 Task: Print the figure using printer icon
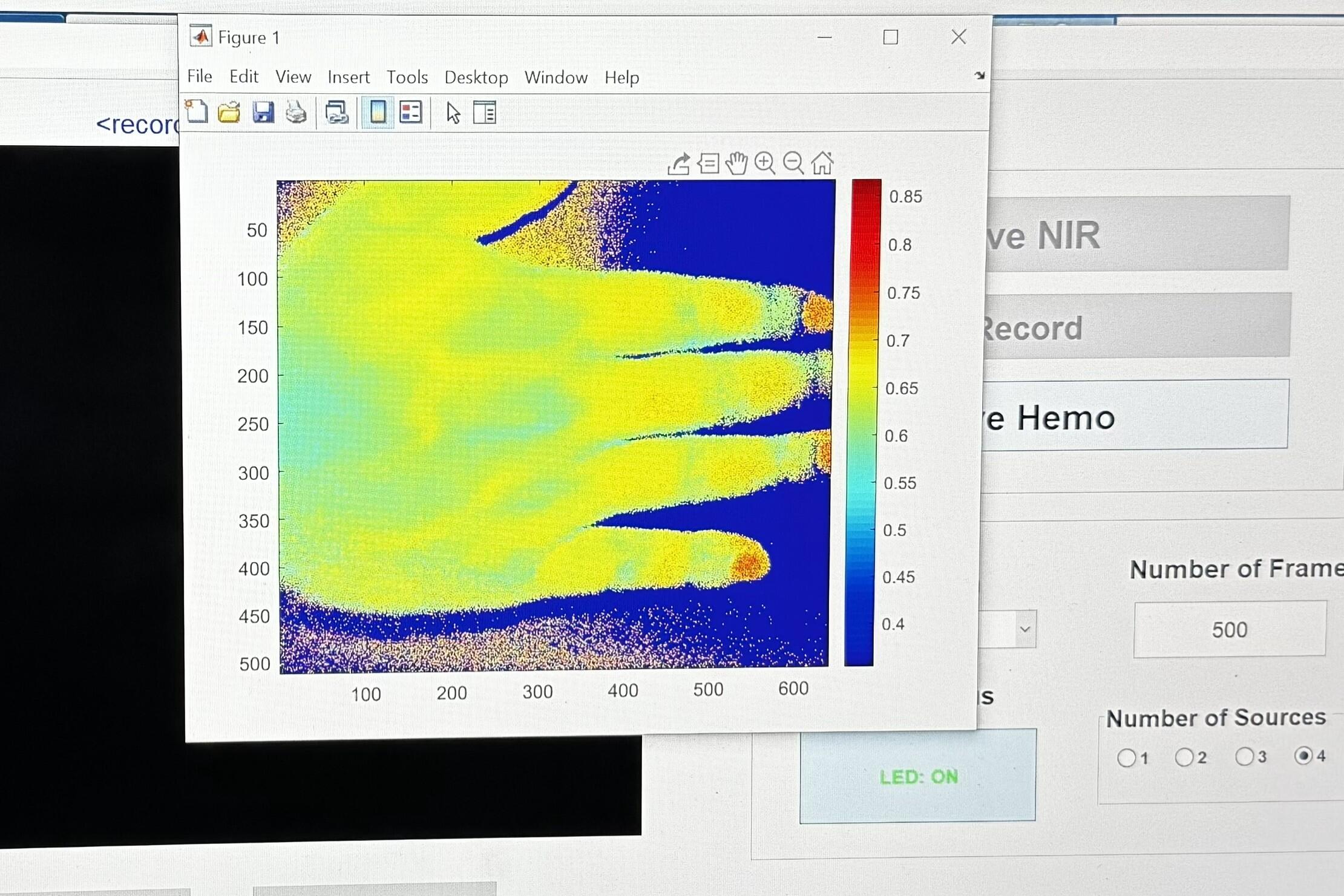[297, 113]
